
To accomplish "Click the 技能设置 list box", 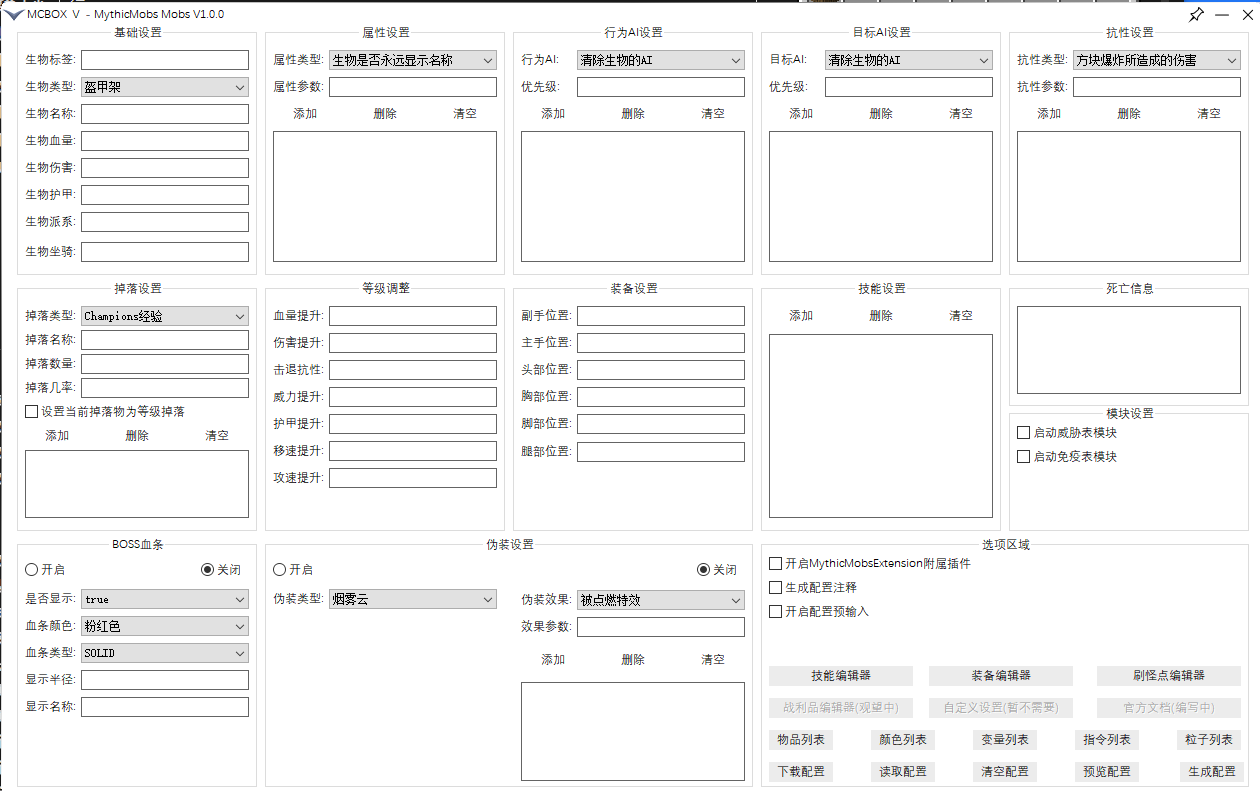I will click(x=881, y=426).
